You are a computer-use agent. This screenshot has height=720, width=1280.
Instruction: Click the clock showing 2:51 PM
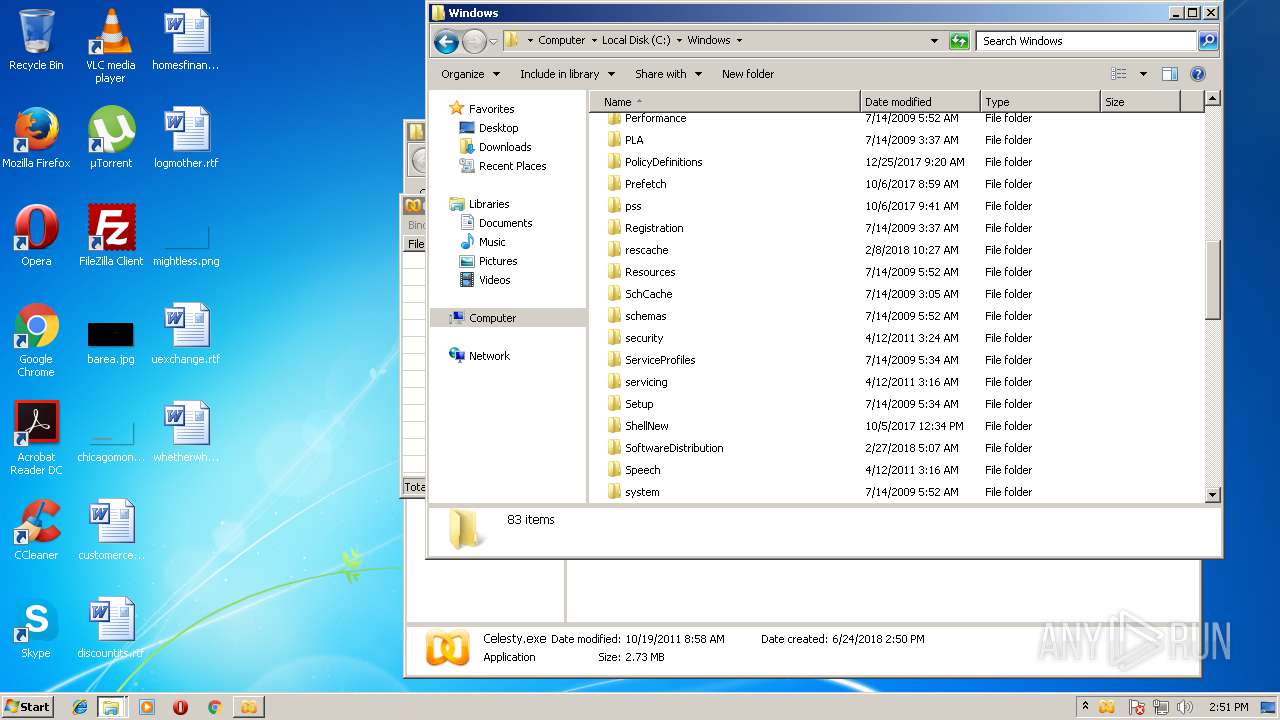1228,707
